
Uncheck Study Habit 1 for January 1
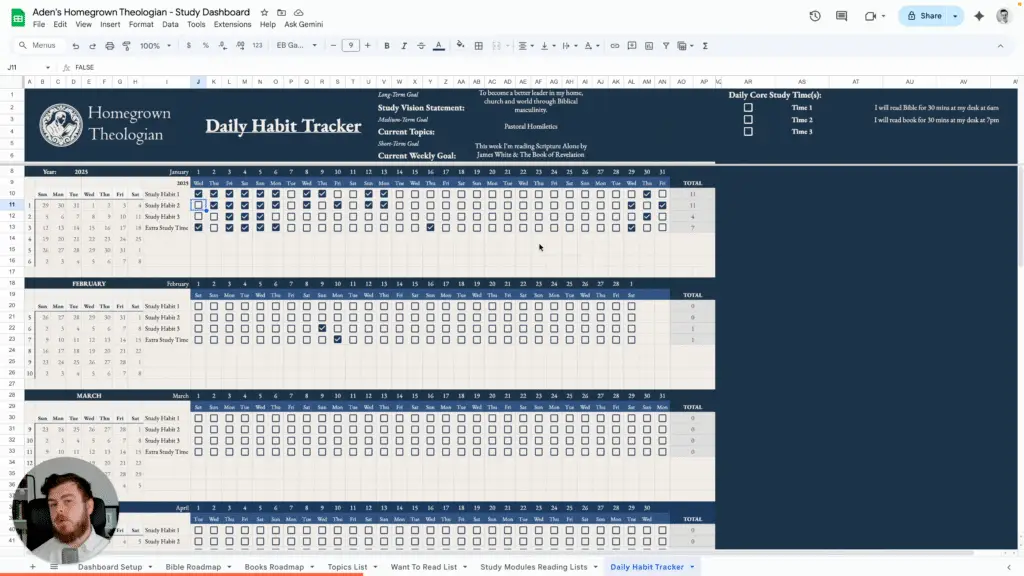tap(198, 194)
